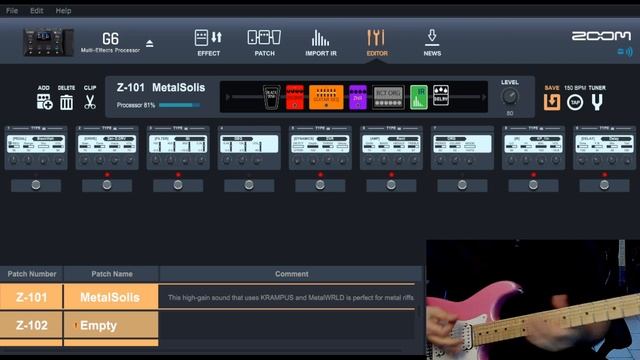Click the Comment column header
This screenshot has width=640, height=360.
[291, 274]
